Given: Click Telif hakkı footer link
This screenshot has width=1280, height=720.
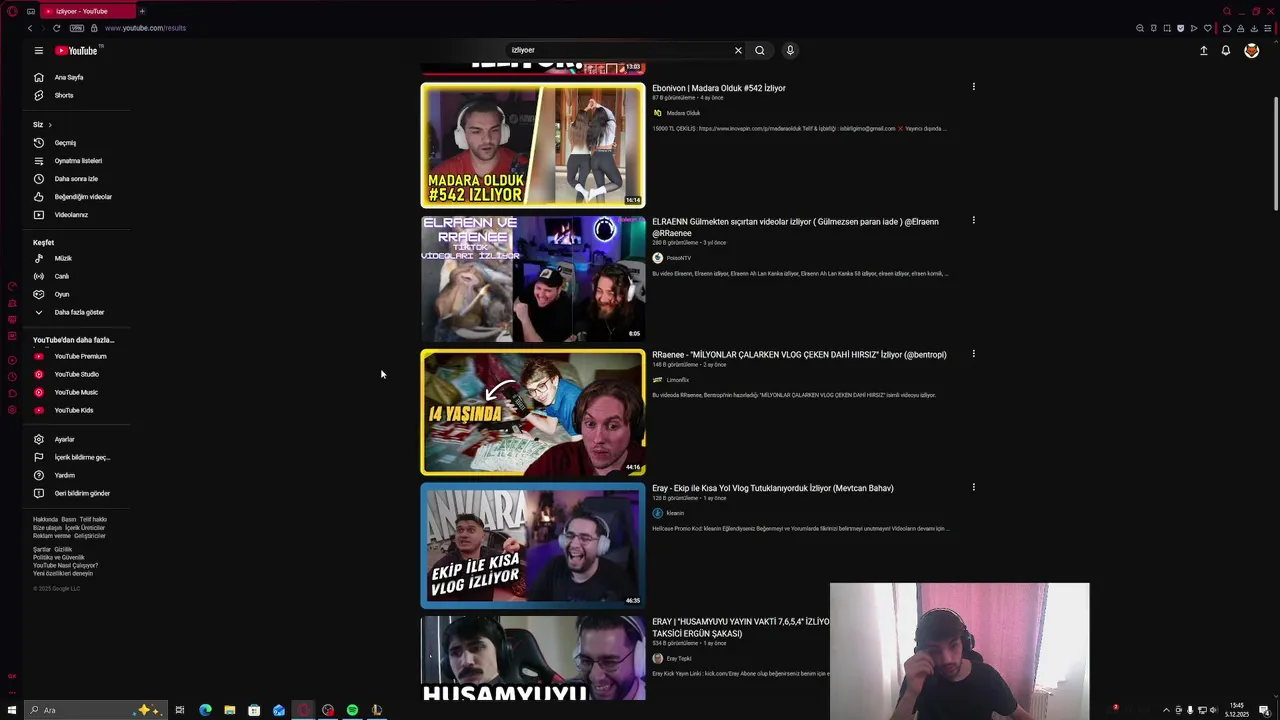Looking at the screenshot, I should point(93,519).
